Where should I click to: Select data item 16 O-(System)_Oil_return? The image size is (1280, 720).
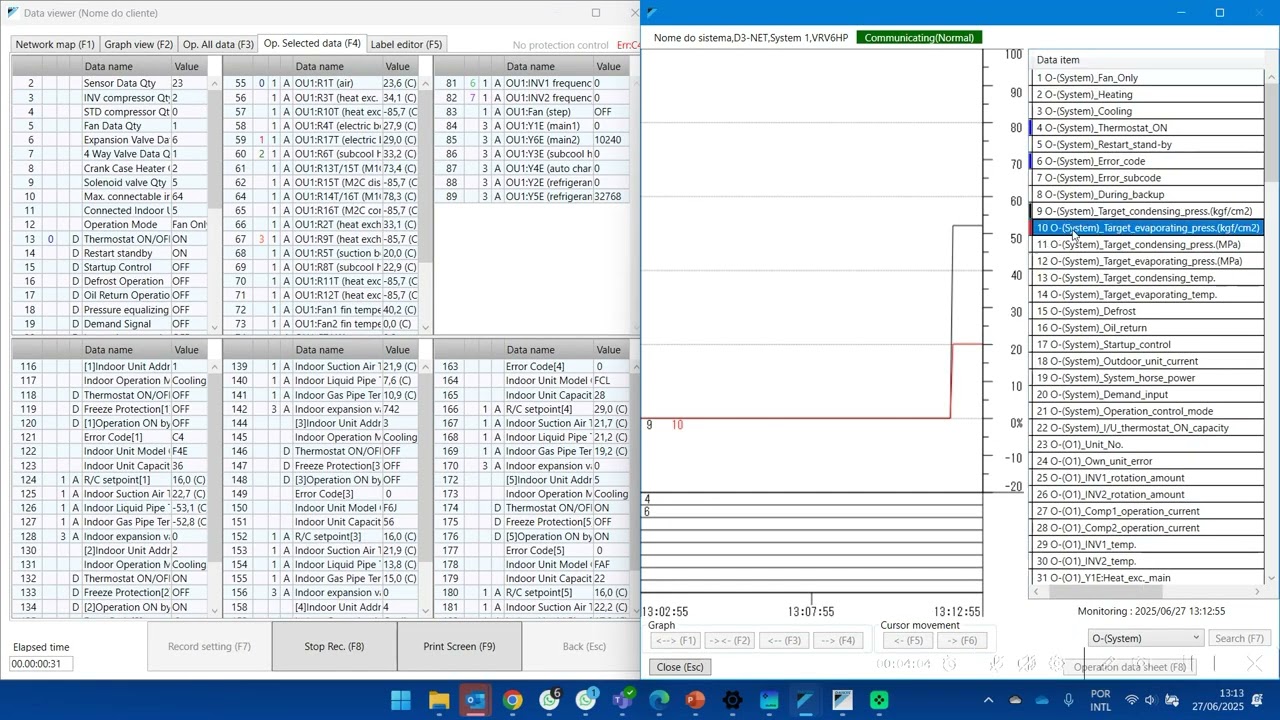1147,328
